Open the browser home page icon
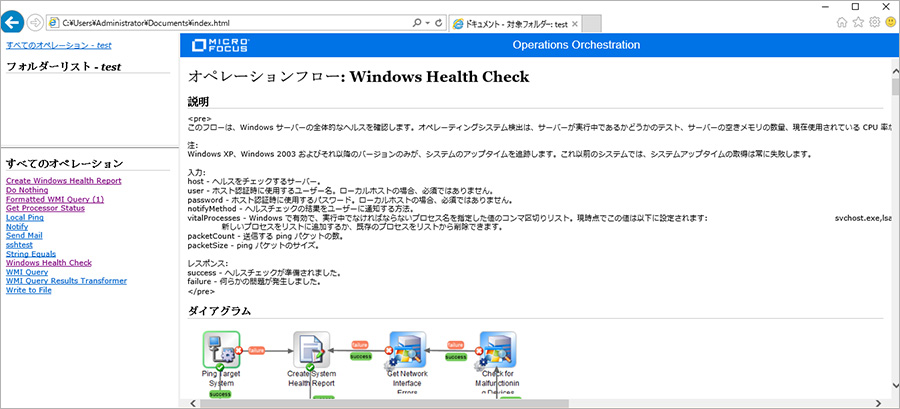Image resolution: width=900 pixels, height=409 pixels. pos(842,22)
